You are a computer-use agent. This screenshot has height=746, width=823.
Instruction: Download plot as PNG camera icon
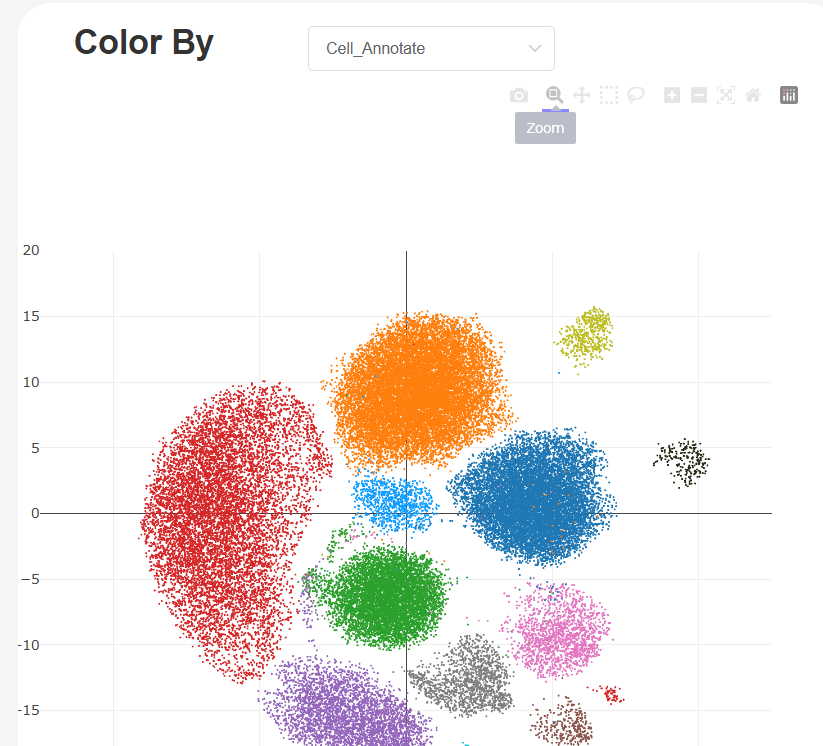[518, 95]
